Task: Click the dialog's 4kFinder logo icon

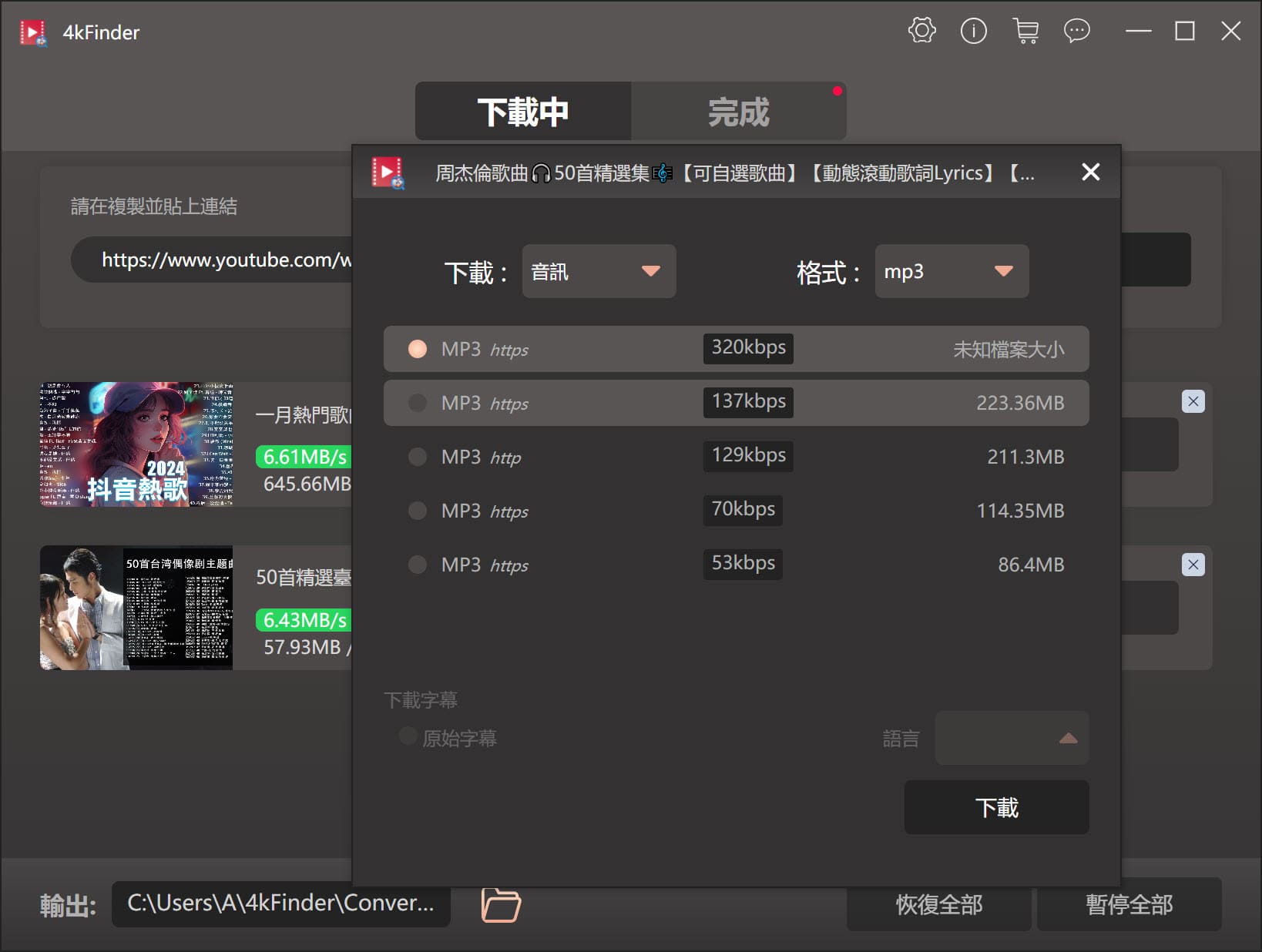Action: point(388,173)
